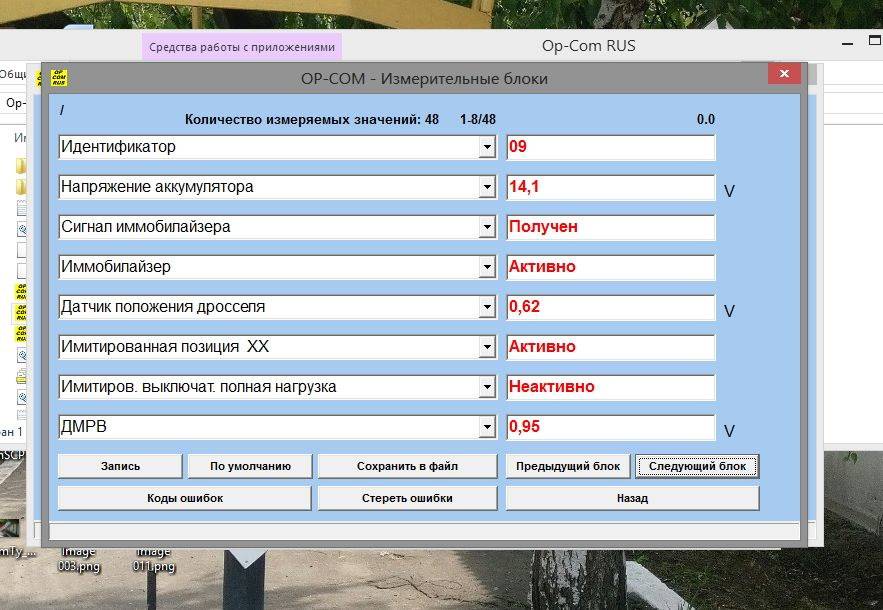Select the identifier value field showing 09
This screenshot has height=610, width=883.
point(611,148)
